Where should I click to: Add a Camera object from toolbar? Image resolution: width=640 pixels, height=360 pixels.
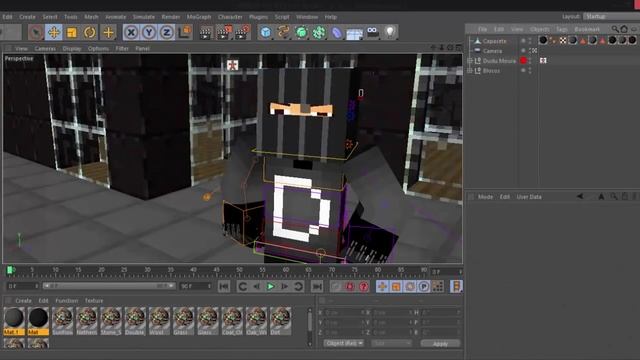pos(372,32)
